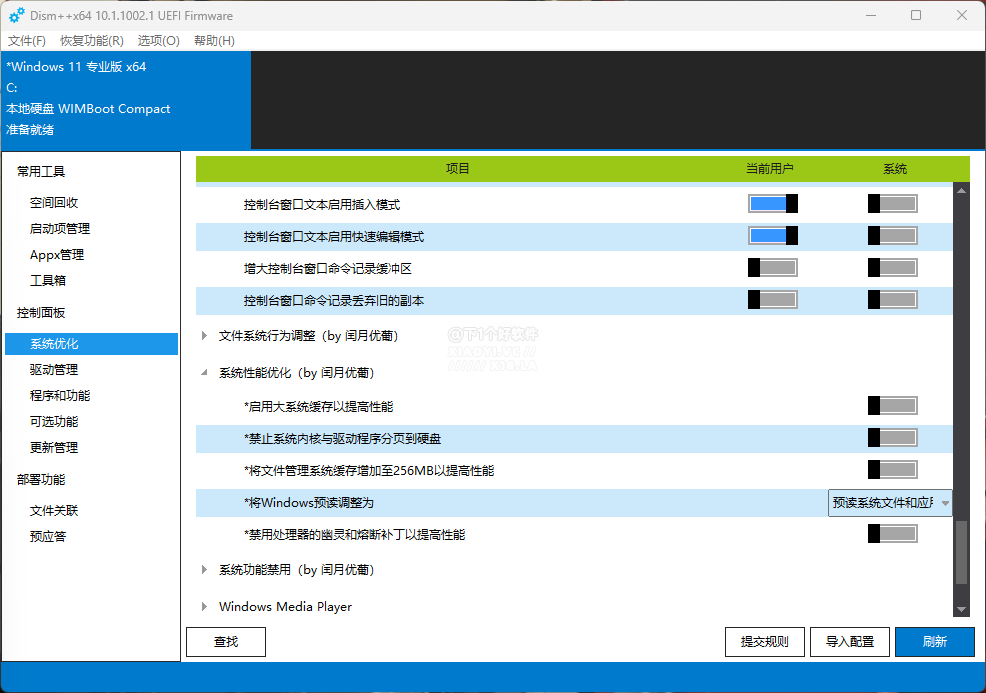986x693 pixels.
Task: Click scrollbar down arrow in settings list
Action: (x=961, y=609)
